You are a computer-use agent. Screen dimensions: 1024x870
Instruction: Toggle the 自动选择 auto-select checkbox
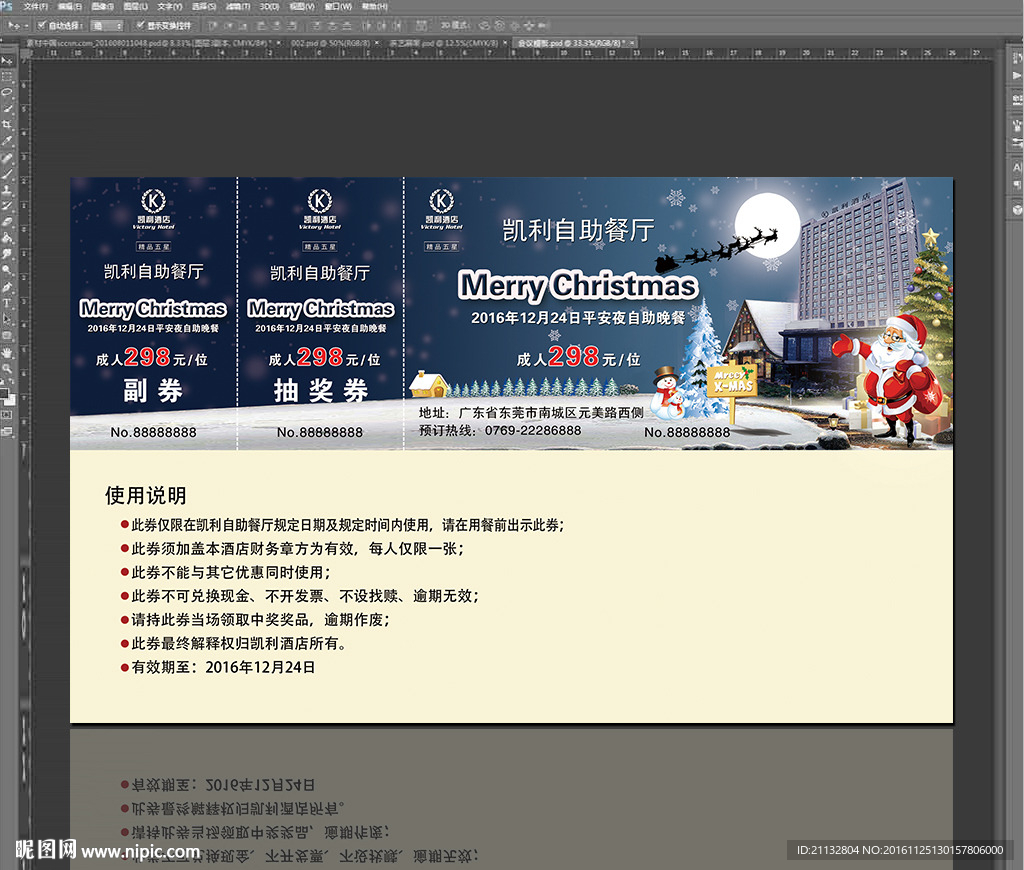[x=41, y=25]
